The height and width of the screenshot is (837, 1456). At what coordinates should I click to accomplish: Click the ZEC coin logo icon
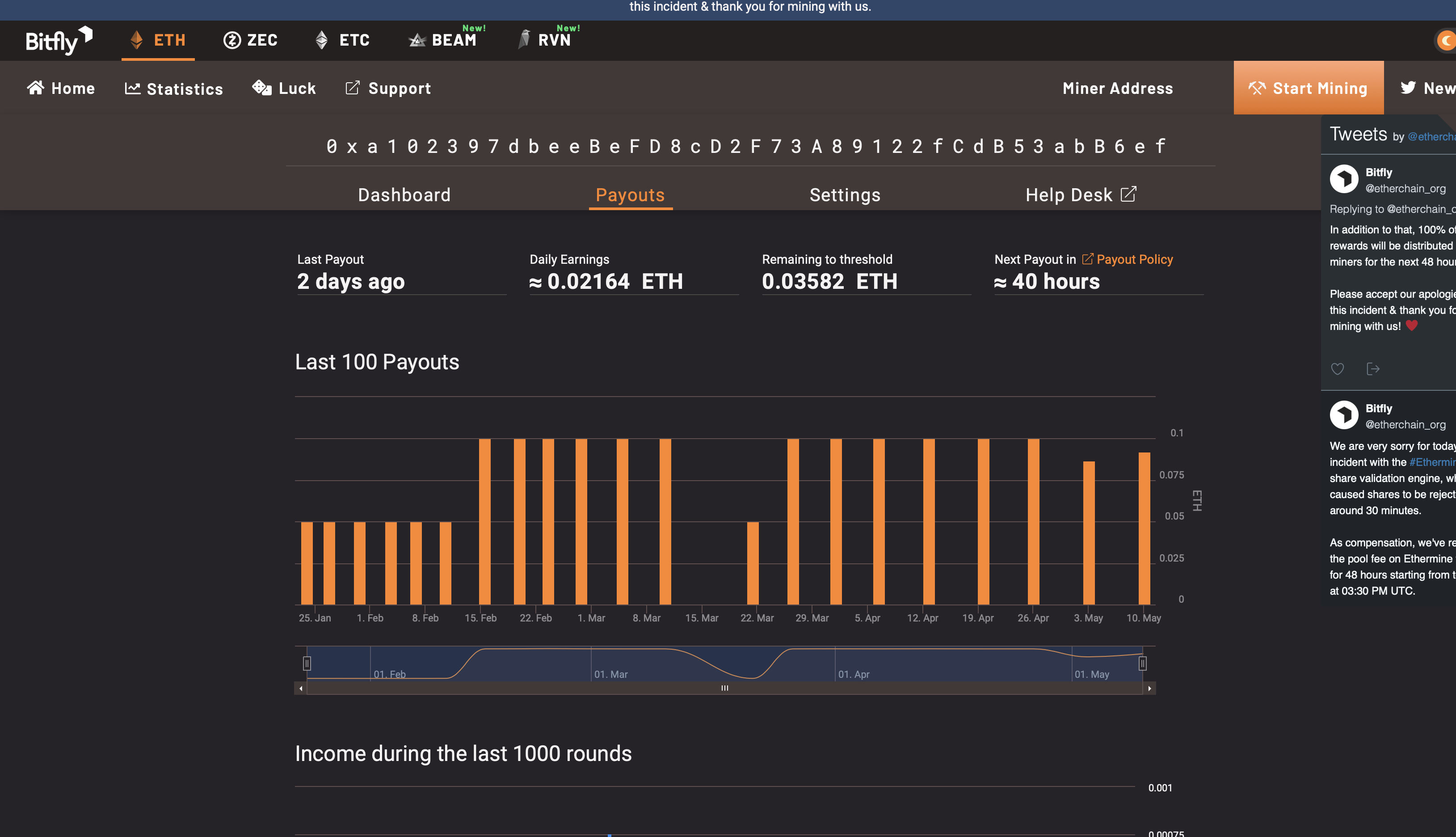click(x=231, y=40)
